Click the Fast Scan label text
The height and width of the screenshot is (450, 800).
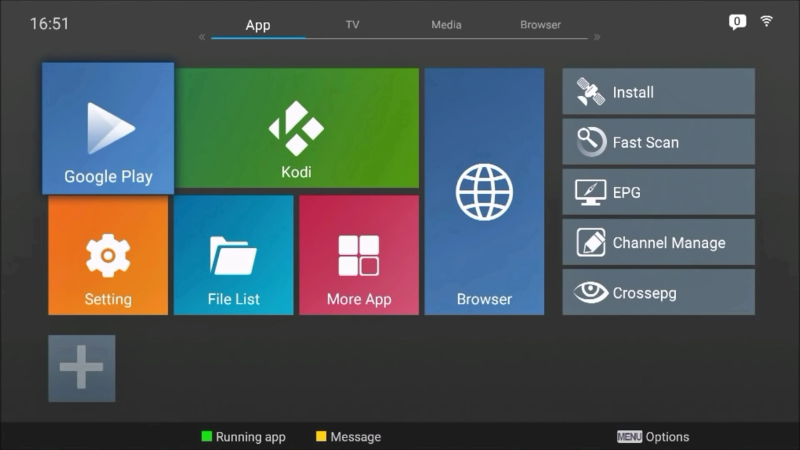pos(646,142)
